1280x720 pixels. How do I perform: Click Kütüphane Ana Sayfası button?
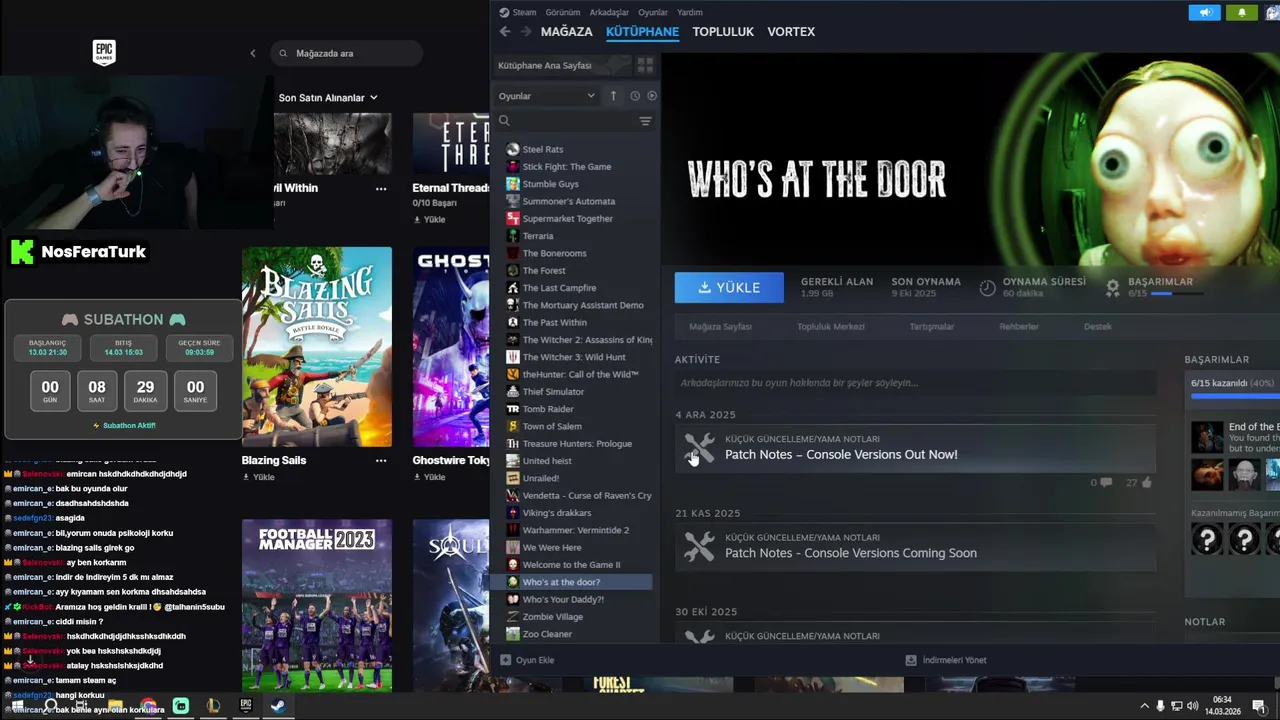coord(563,65)
